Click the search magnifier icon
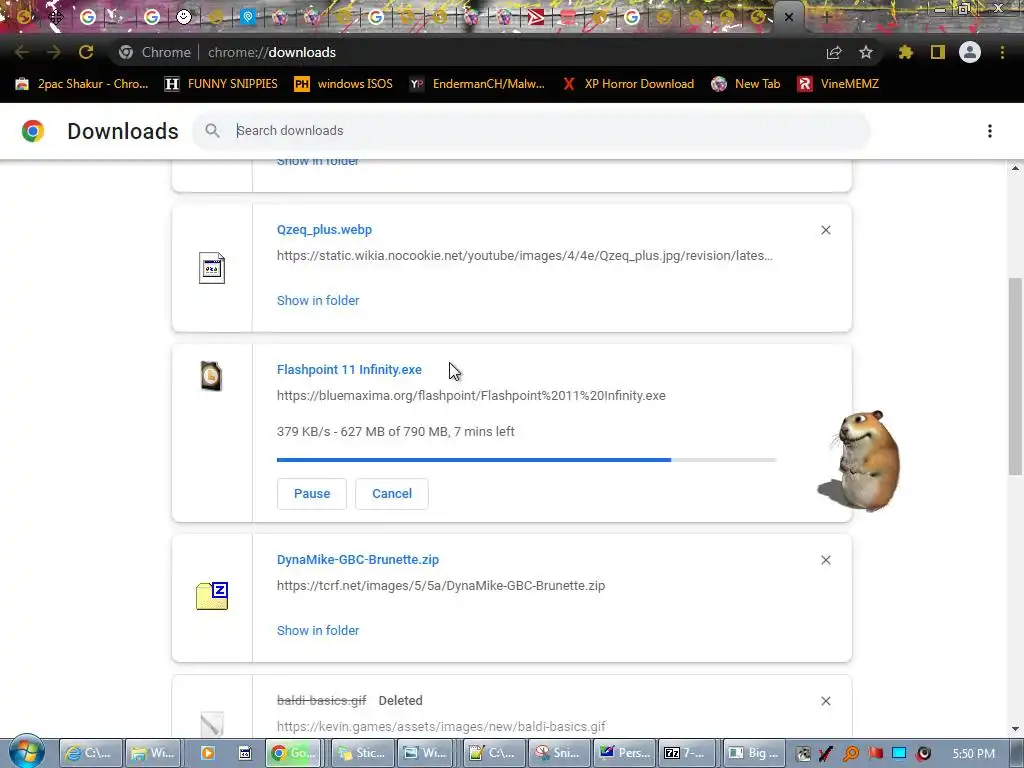The height and width of the screenshot is (768, 1024). [212, 131]
